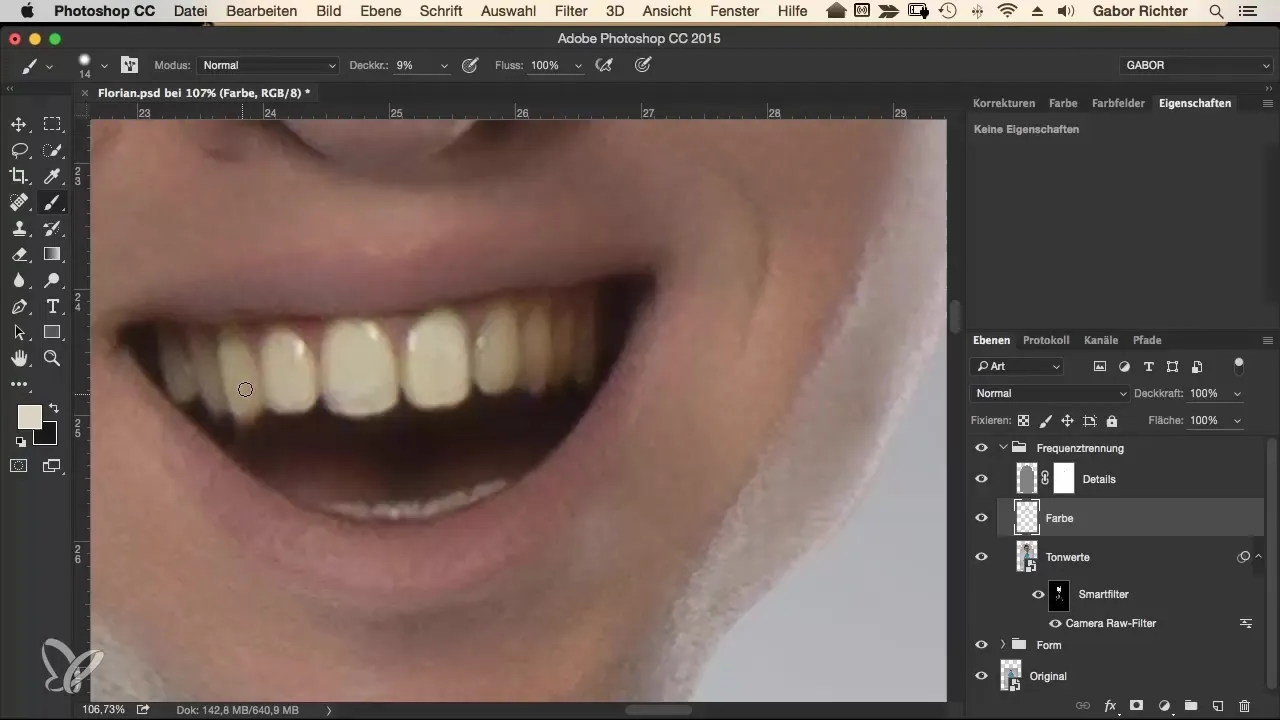Open the layer blend mode Normal dropdown
Viewport: 1280px width, 720px height.
[x=1050, y=393]
